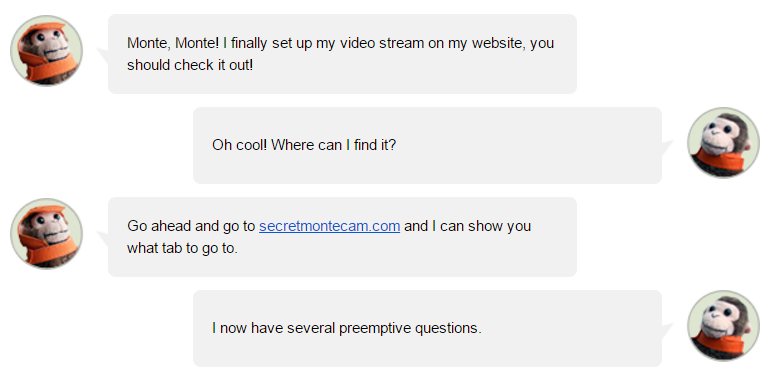Click the tail pointer of the "preemptive questions" bubble
Image resolution: width=773 pixels, height=381 pixels.
pos(667,331)
